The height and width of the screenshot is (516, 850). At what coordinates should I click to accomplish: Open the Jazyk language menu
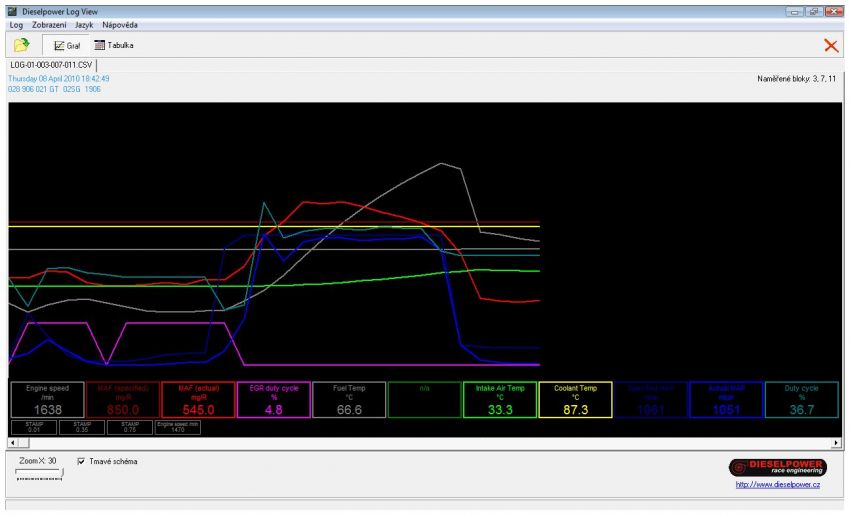84,24
